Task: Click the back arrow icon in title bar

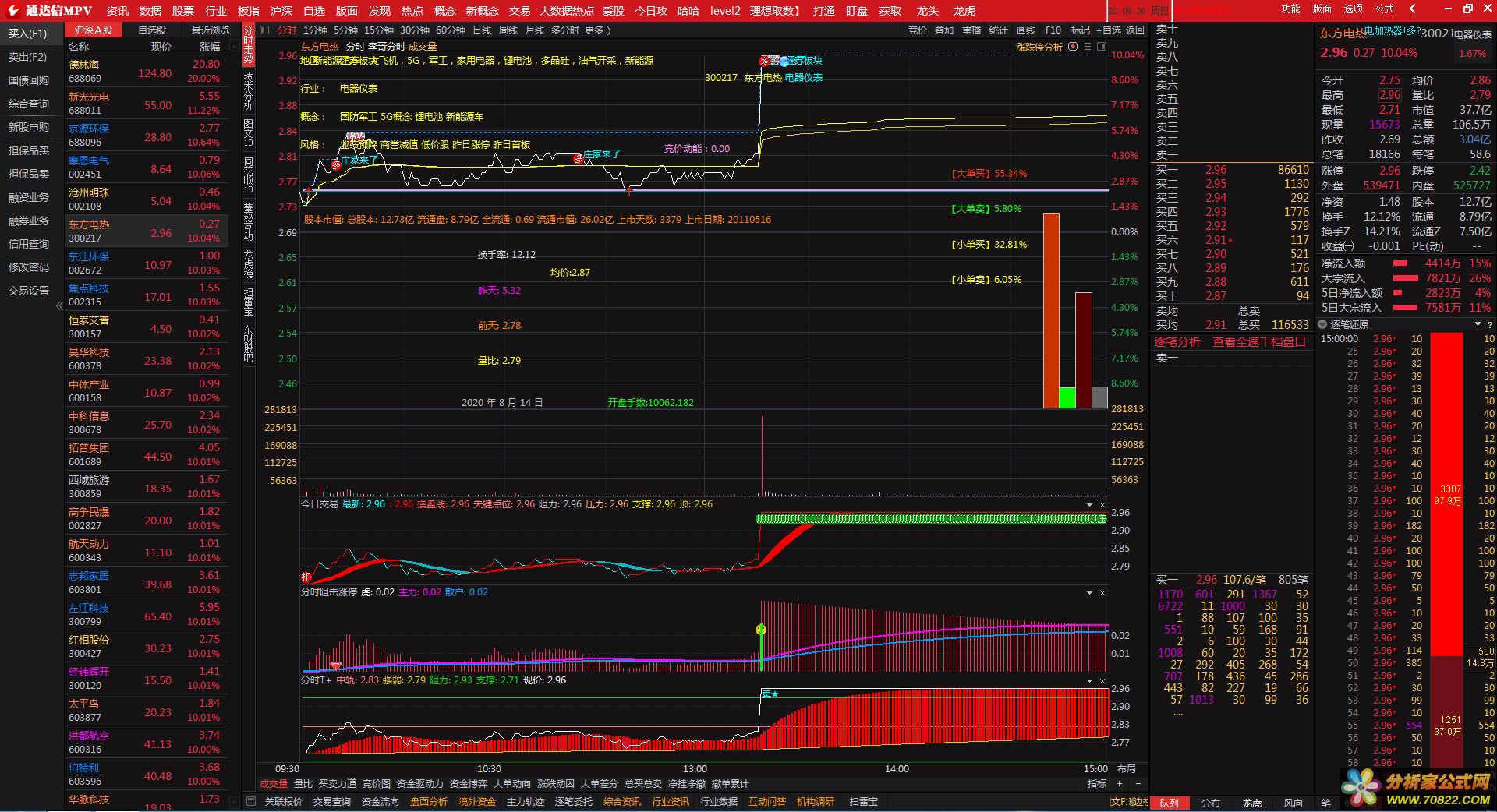Action: point(1413,9)
